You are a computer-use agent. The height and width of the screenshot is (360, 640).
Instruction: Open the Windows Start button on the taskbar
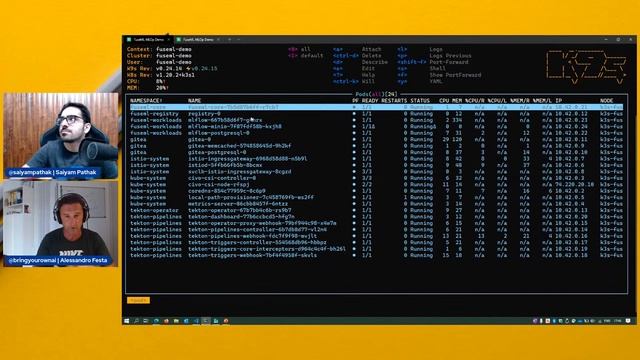[x=127, y=321]
